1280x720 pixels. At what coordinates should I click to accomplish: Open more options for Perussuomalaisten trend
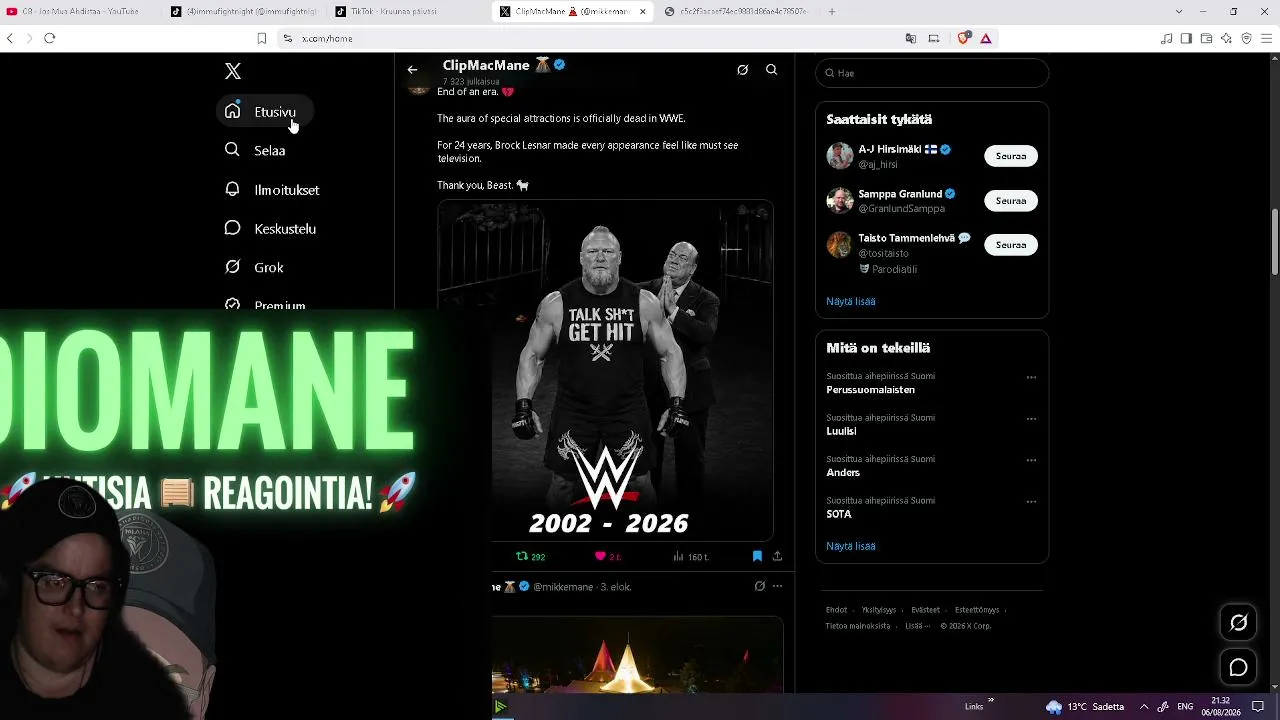coord(1031,377)
